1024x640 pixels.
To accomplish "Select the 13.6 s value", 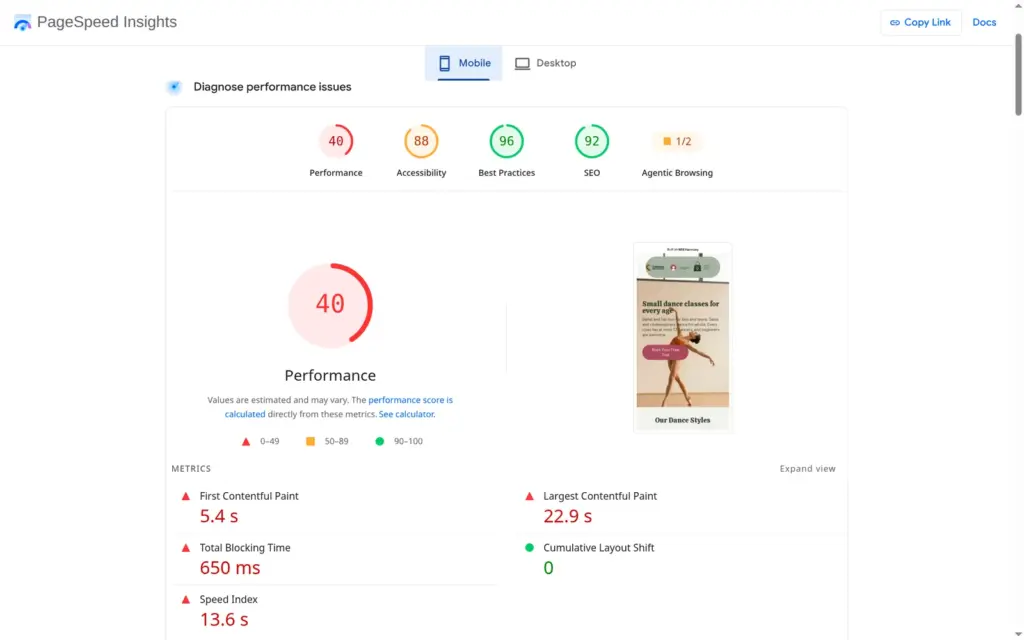I will point(224,619).
